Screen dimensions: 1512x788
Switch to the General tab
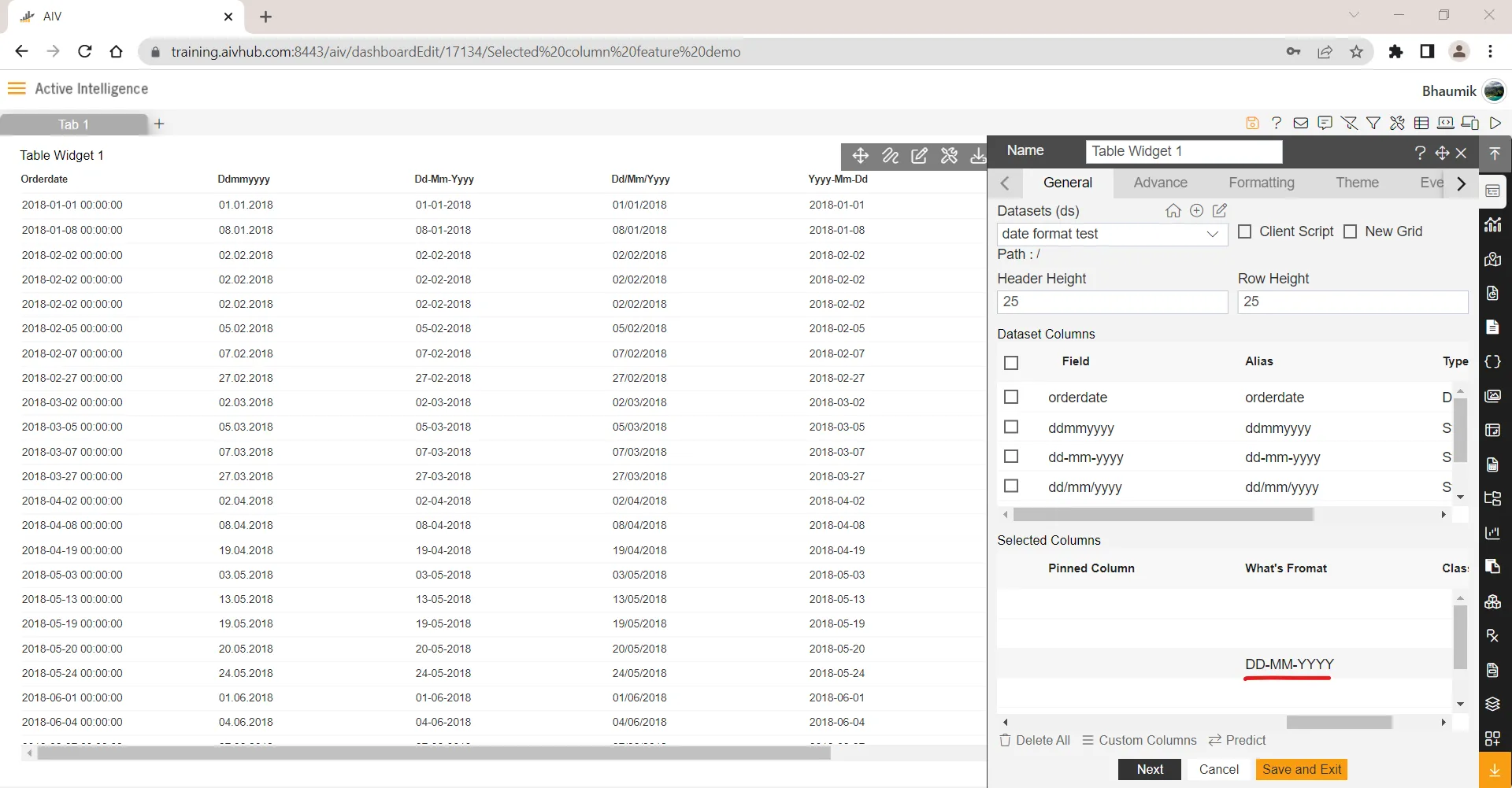pyautogui.click(x=1068, y=183)
